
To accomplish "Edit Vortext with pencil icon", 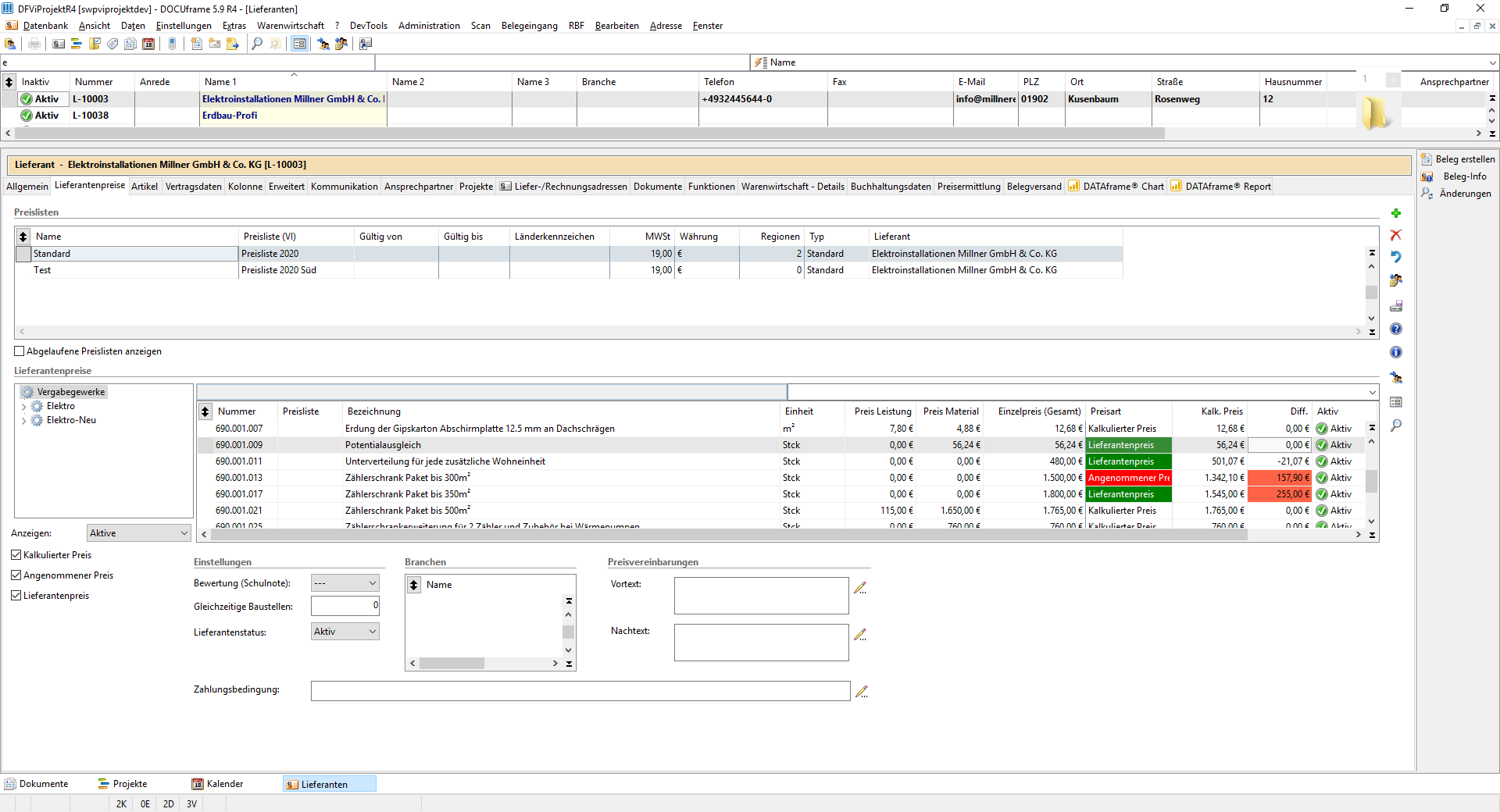I will (860, 588).
